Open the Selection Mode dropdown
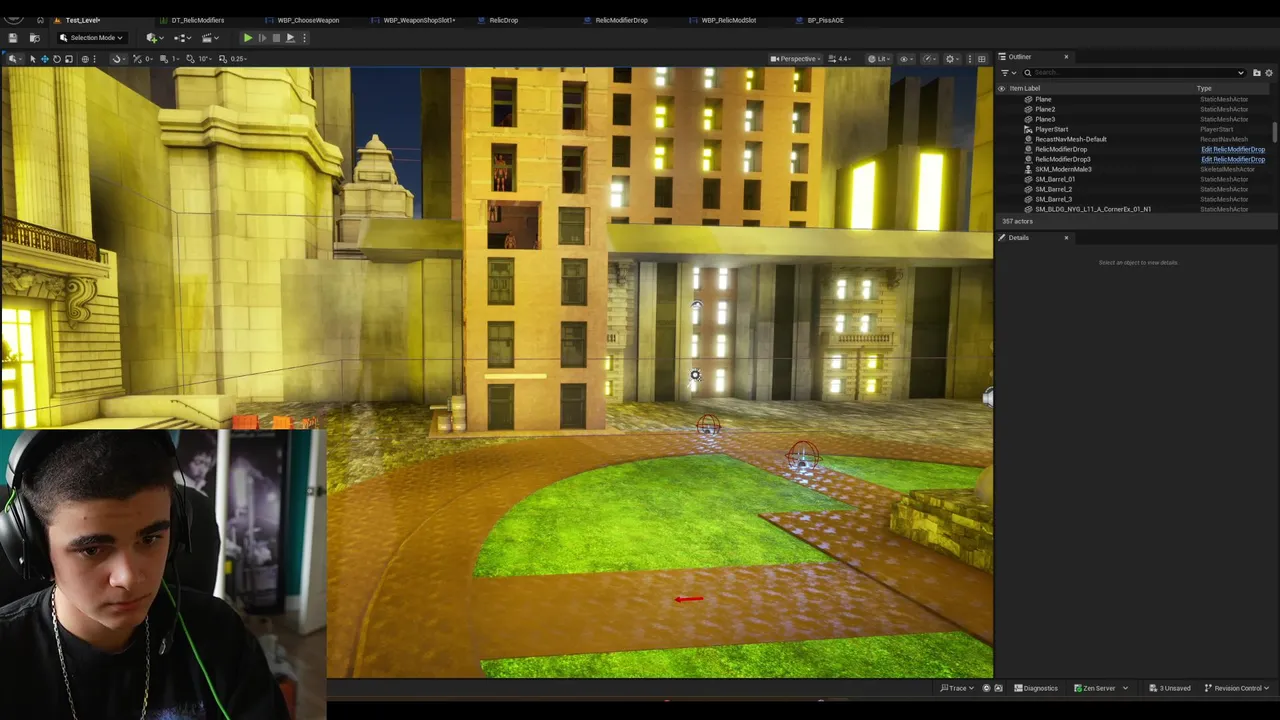The width and height of the screenshot is (1280, 720). pyautogui.click(x=91, y=38)
